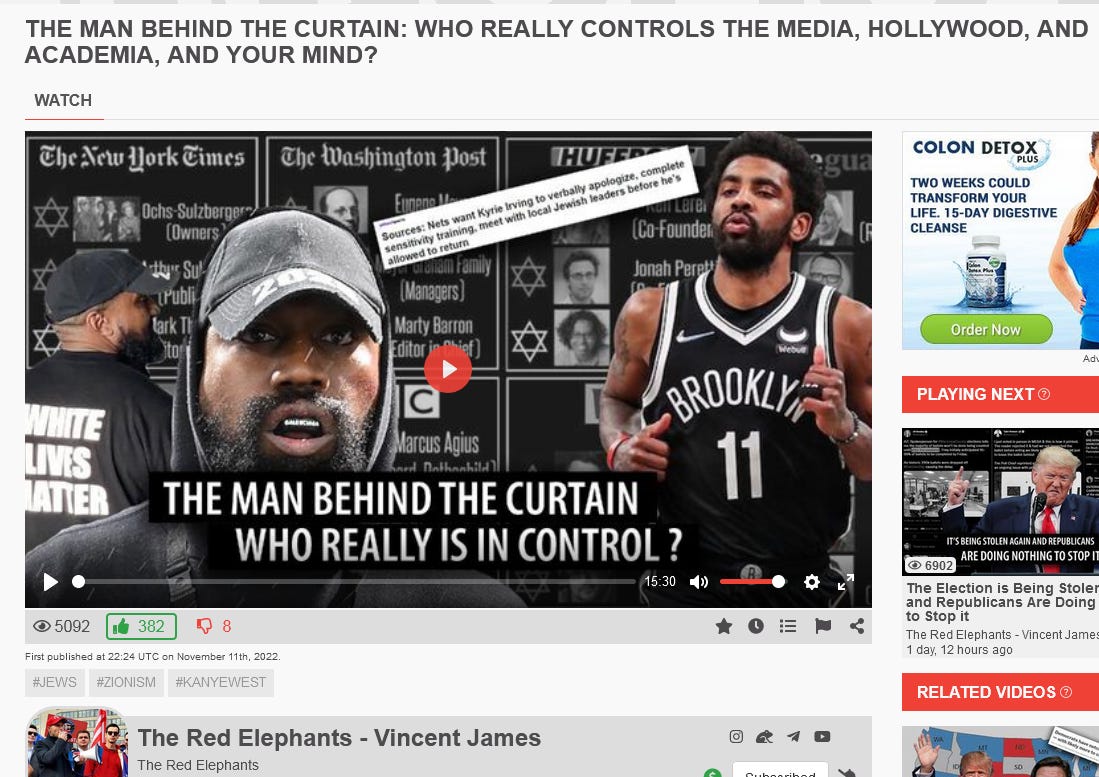
Task: Start playback with the play control in player bar
Action: (50, 582)
